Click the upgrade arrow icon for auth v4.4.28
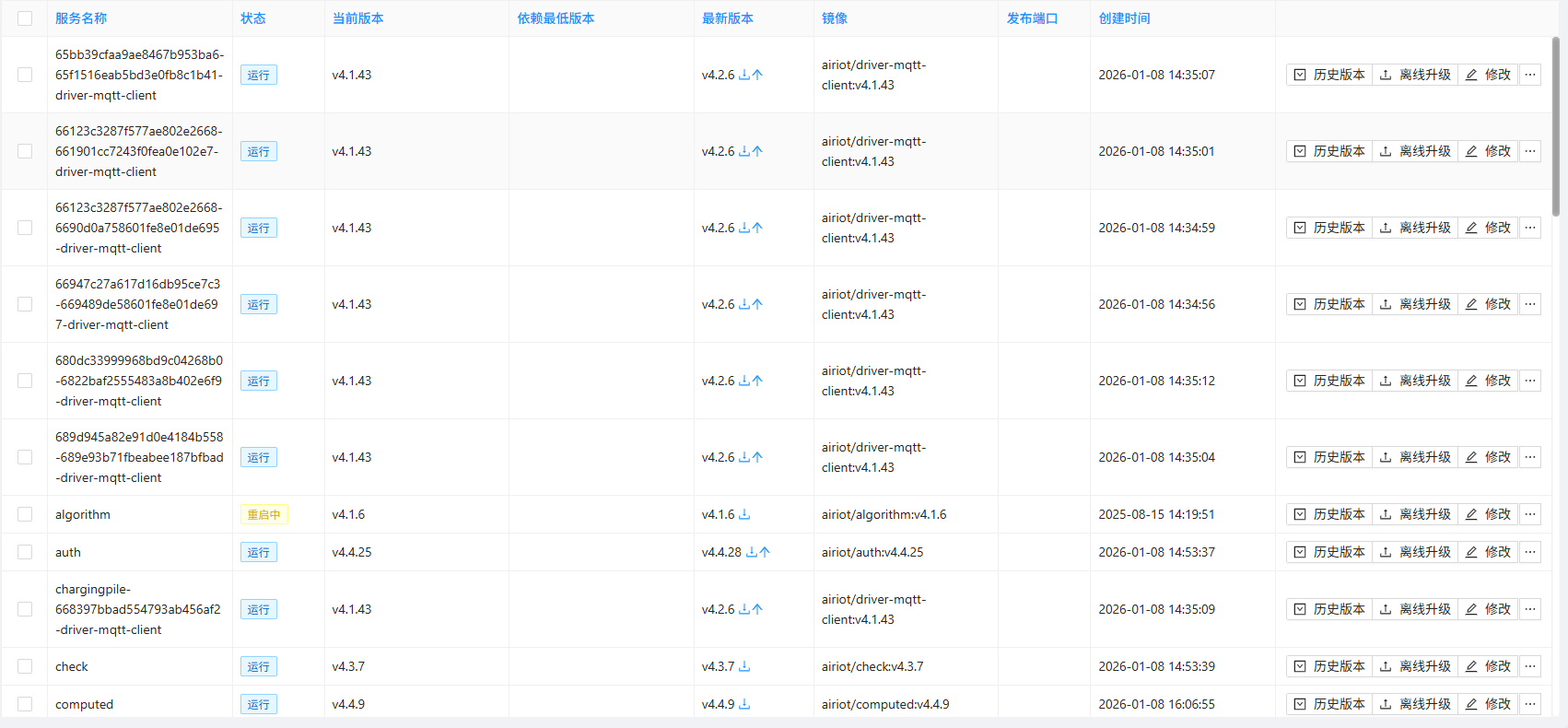1568x728 pixels. (765, 552)
